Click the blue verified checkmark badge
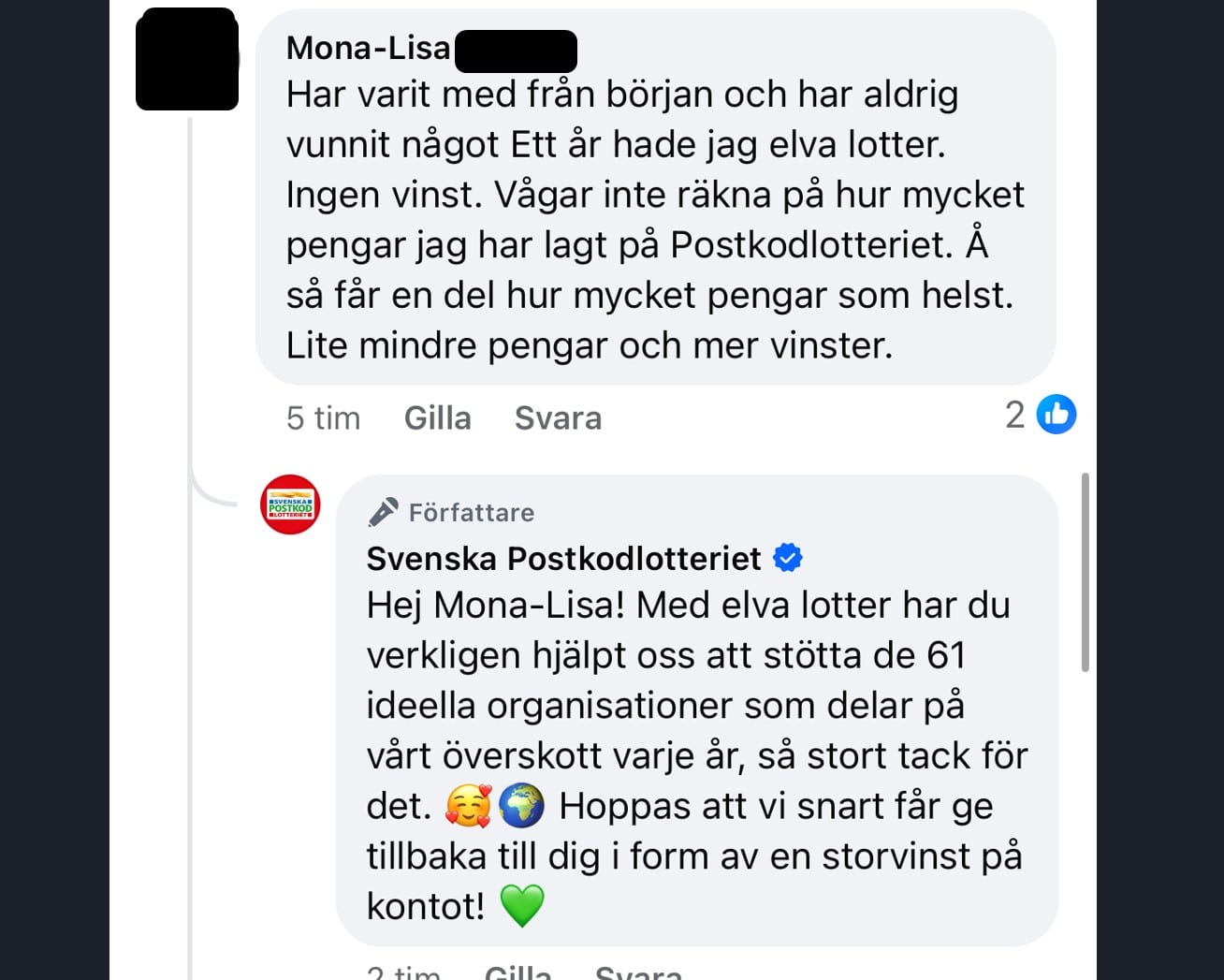This screenshot has width=1224, height=980. point(788,558)
